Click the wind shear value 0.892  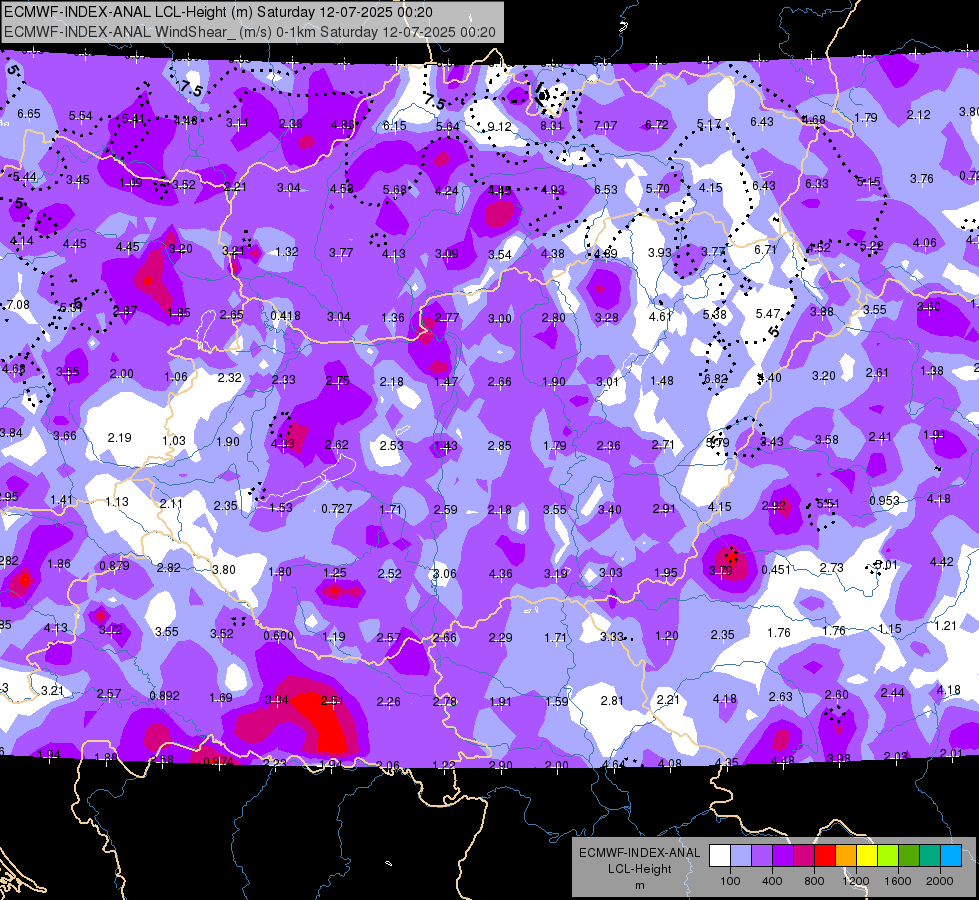pos(164,696)
